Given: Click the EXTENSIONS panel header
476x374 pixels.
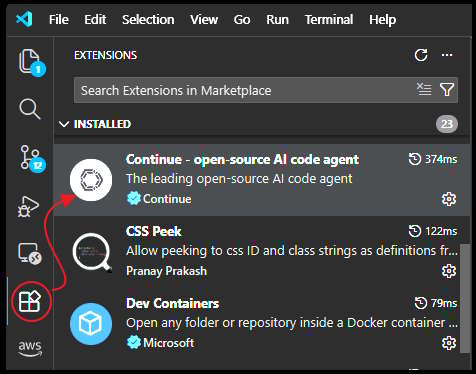Looking at the screenshot, I should 105,55.
